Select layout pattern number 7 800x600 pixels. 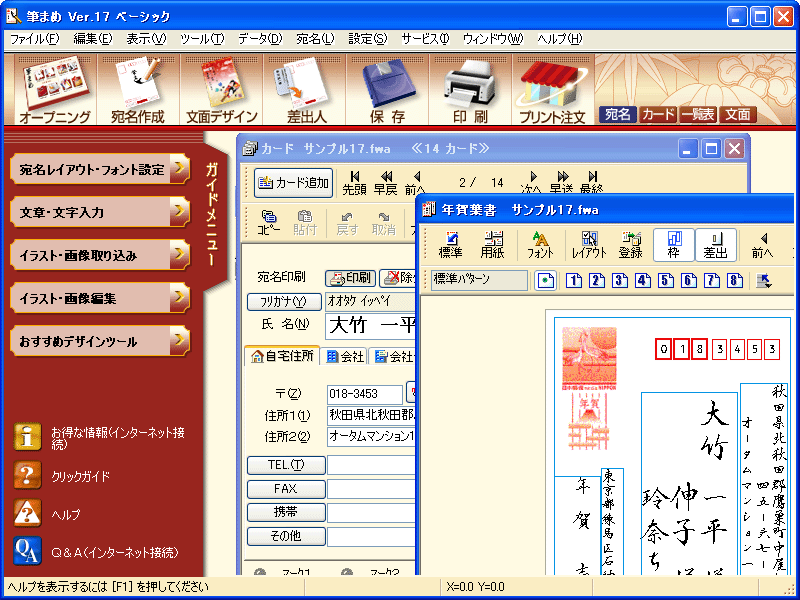tap(712, 281)
